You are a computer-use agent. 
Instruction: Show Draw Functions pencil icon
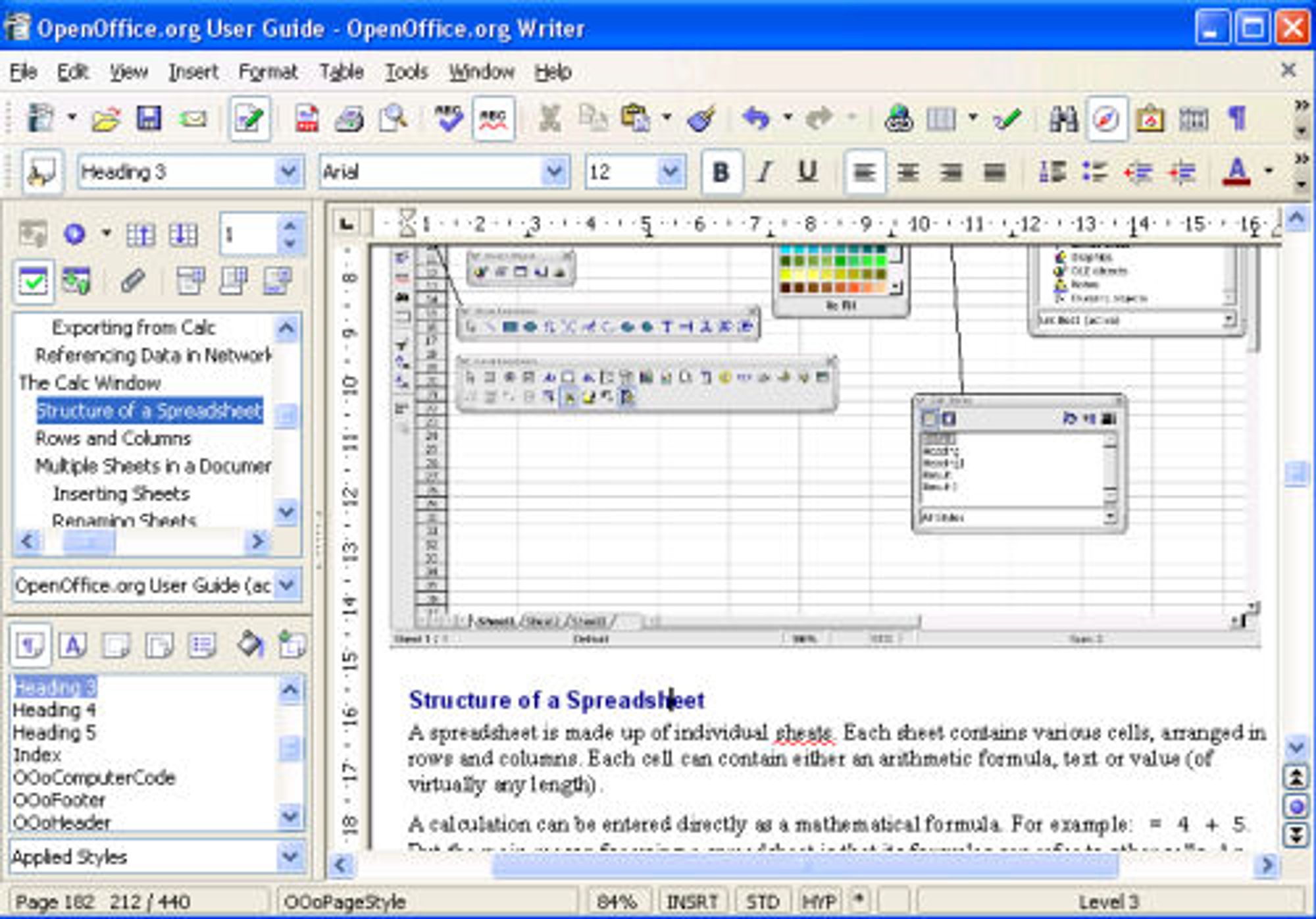point(1007,119)
